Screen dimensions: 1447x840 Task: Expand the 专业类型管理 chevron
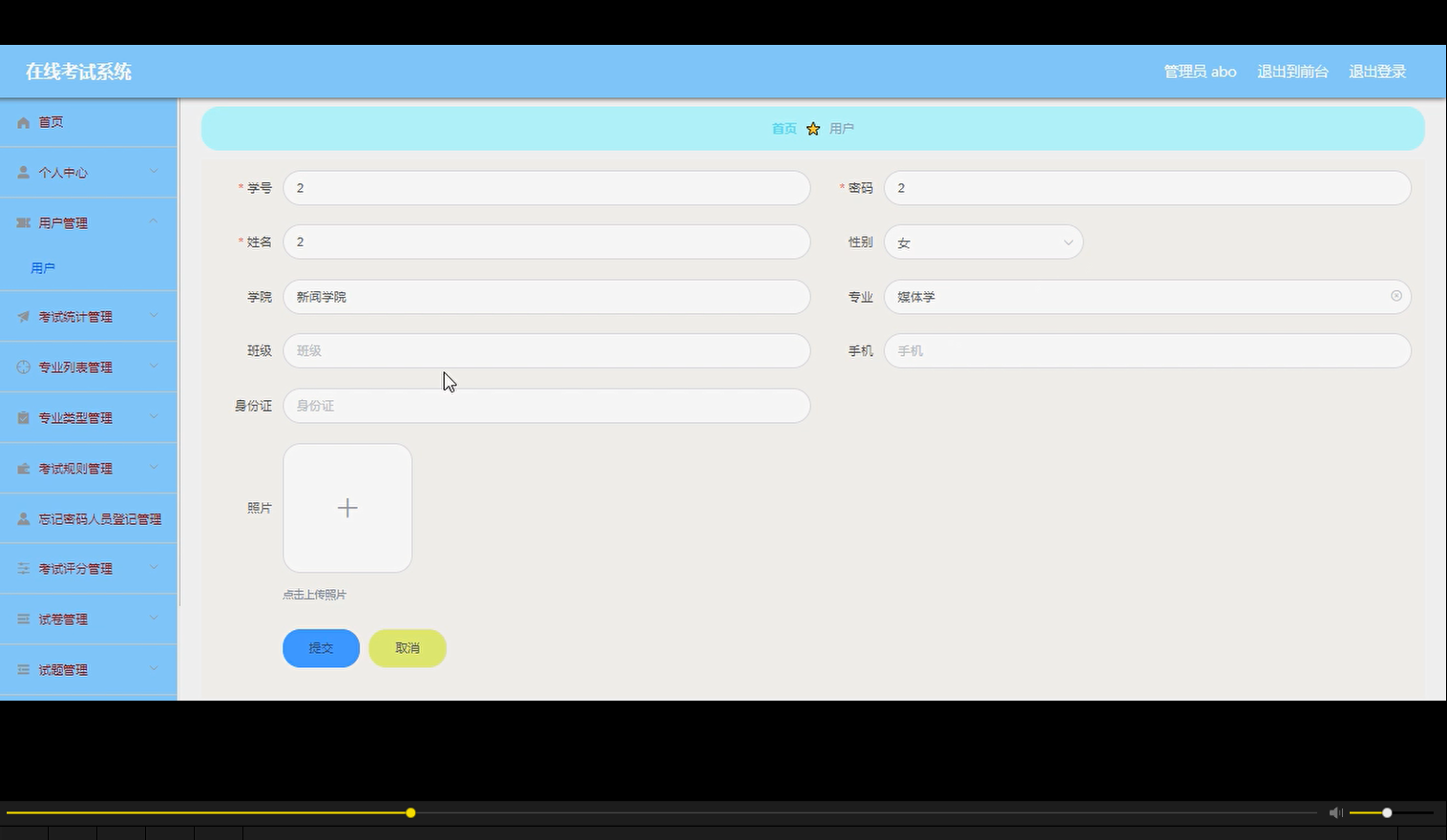coord(154,417)
